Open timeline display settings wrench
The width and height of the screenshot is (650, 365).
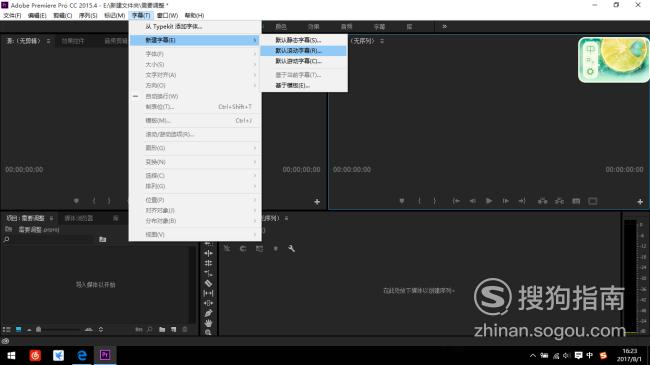pyautogui.click(x=291, y=248)
